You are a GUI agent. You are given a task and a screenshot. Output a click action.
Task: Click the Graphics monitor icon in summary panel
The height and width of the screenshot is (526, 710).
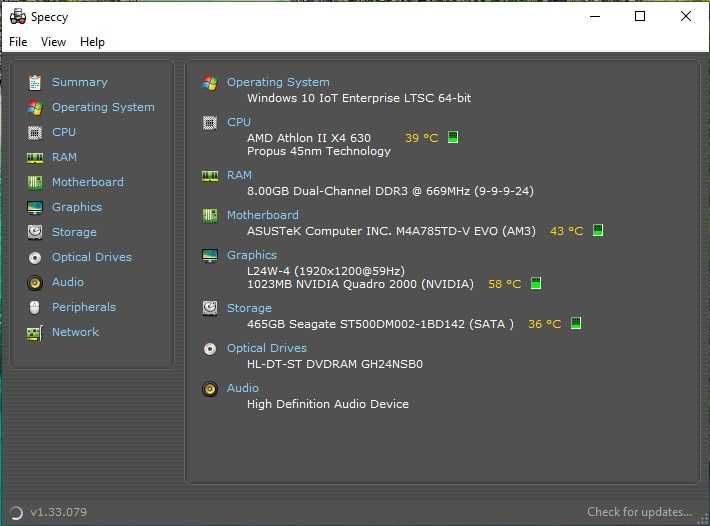click(210, 255)
